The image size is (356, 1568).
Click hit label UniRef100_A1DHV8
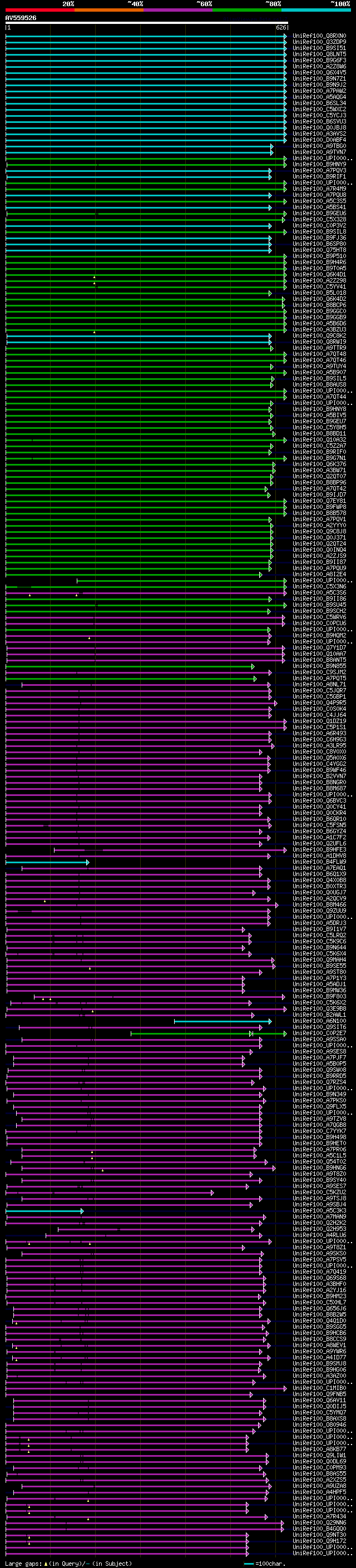tap(319, 856)
